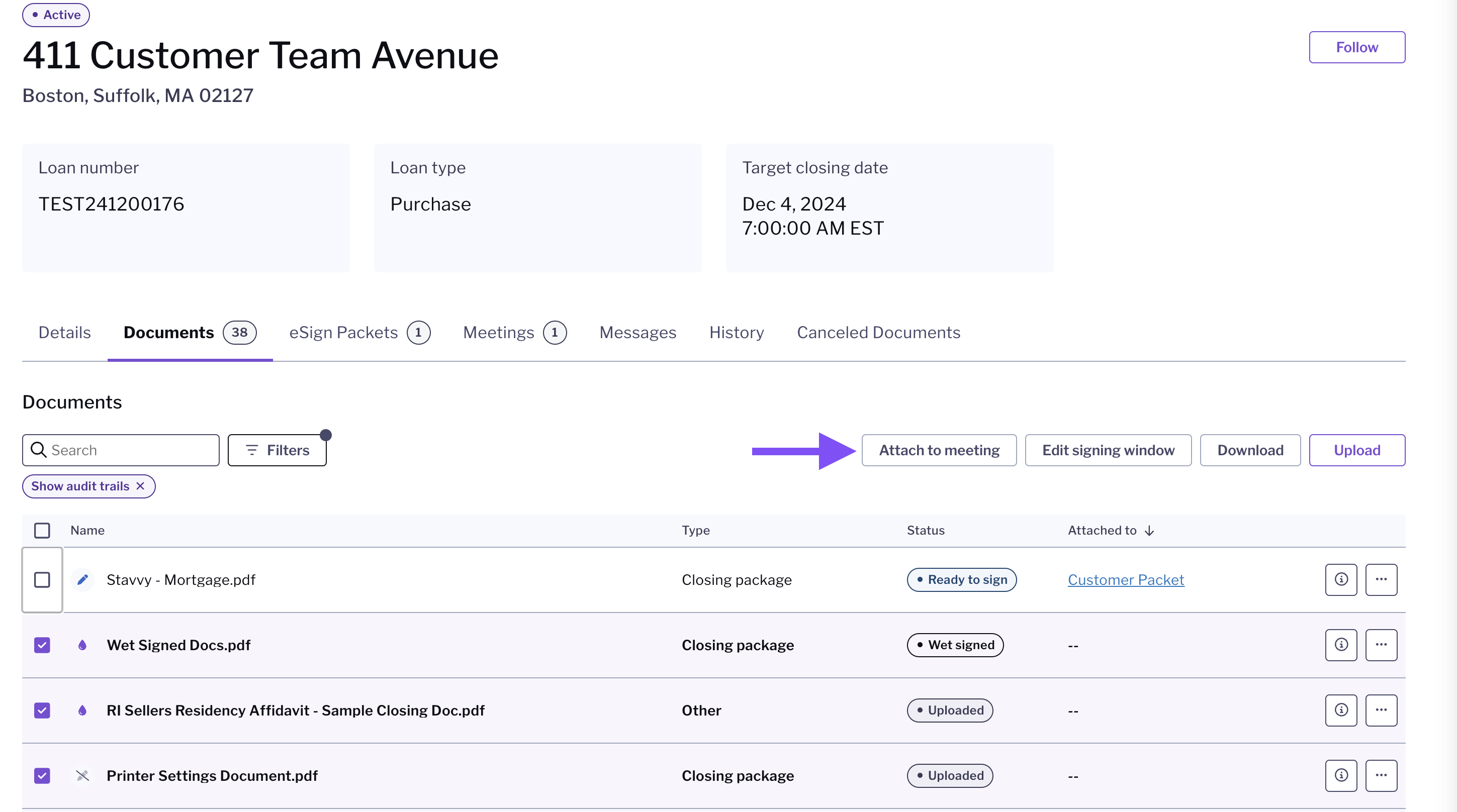Open the Messages tab
The height and width of the screenshot is (812, 1457).
tap(638, 332)
